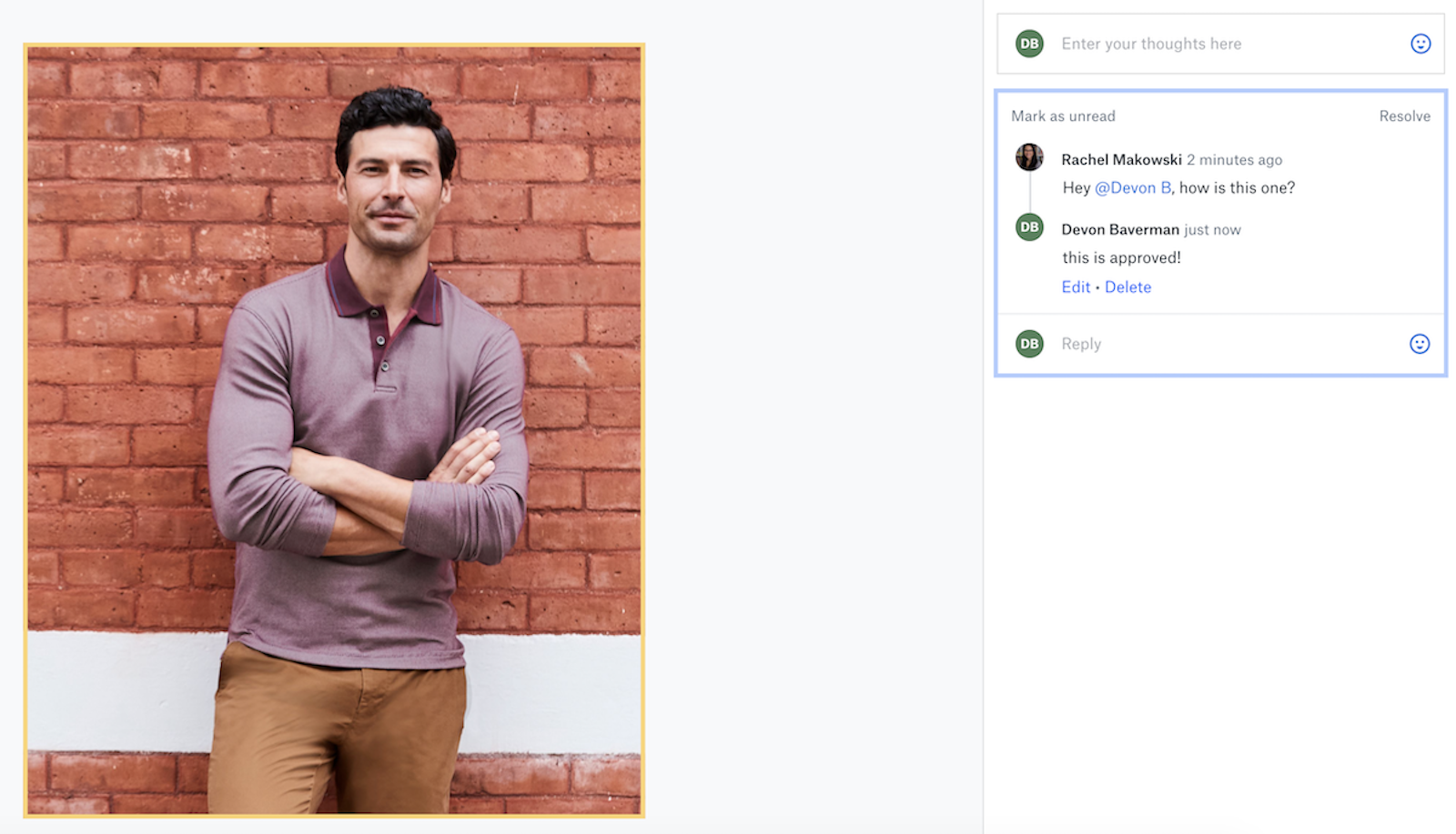This screenshot has height=834, width=1456.
Task: Select the man's photo with yellow border
Action: click(334, 430)
